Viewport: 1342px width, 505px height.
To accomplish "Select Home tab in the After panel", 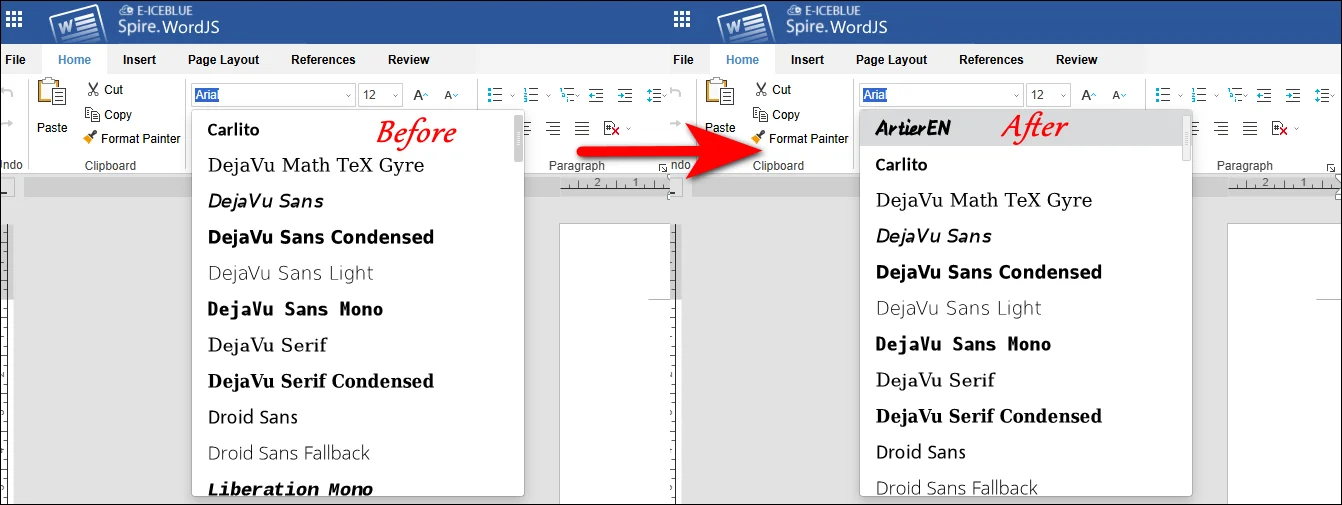I will 742,60.
